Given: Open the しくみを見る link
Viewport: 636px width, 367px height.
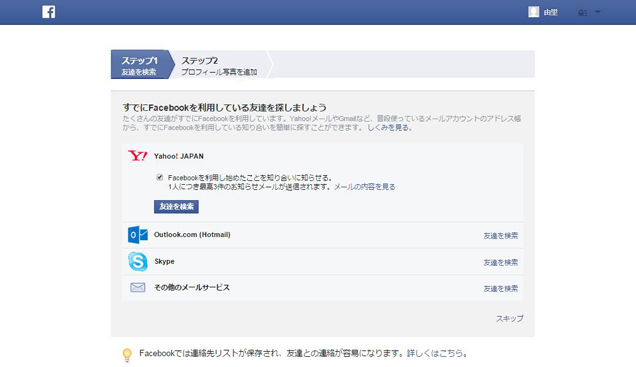Looking at the screenshot, I should 389,128.
